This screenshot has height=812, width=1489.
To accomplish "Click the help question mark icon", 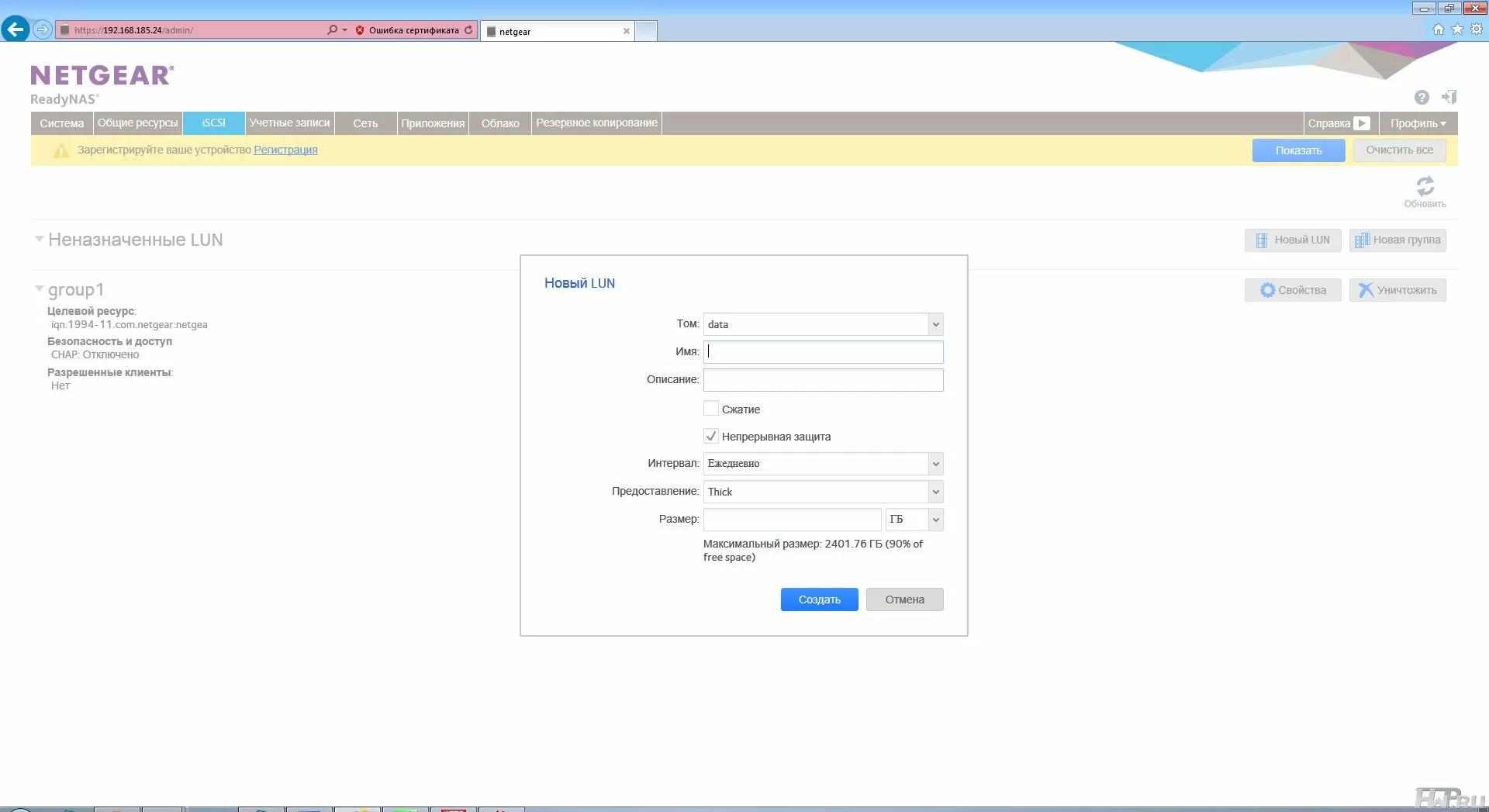I will [1421, 97].
